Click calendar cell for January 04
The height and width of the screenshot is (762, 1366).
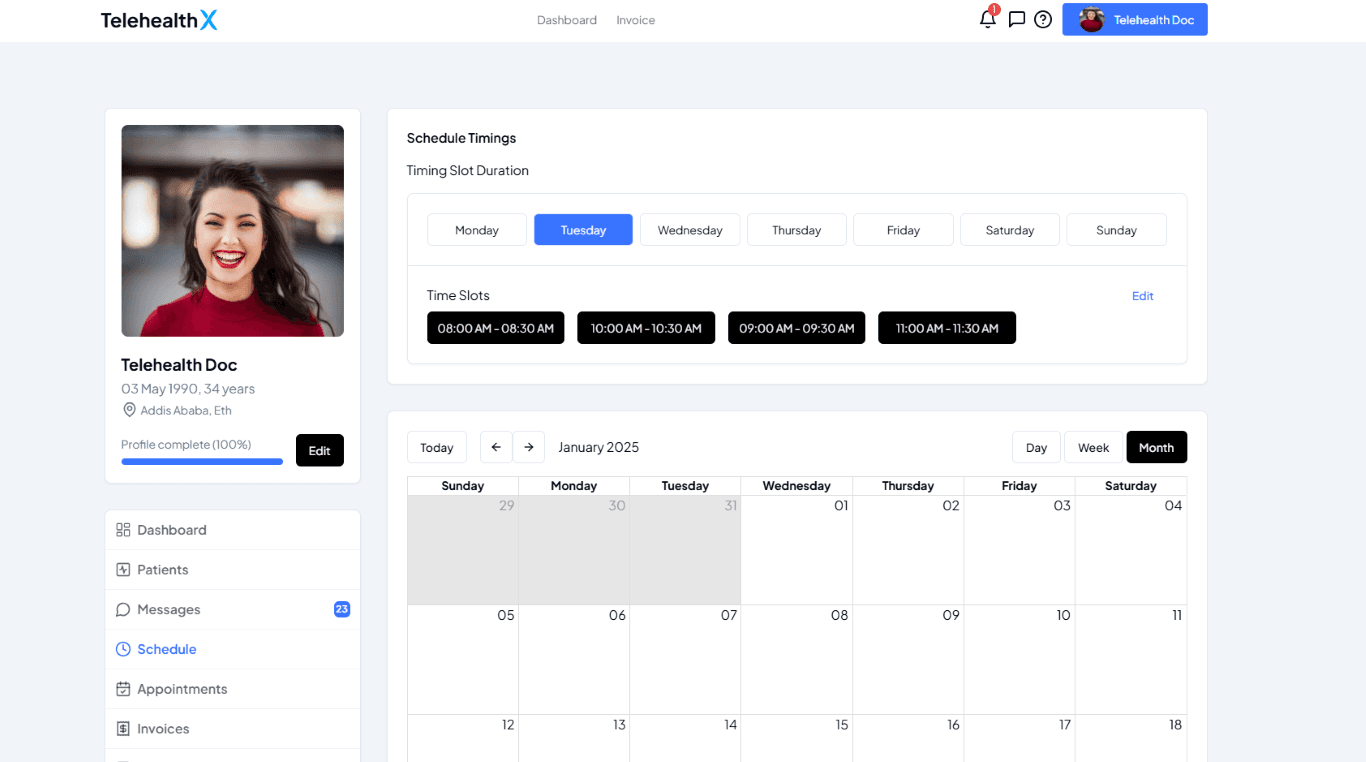(x=1131, y=550)
